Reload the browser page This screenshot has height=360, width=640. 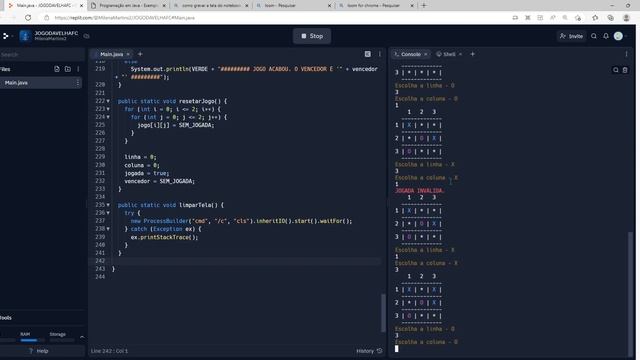pos(28,18)
